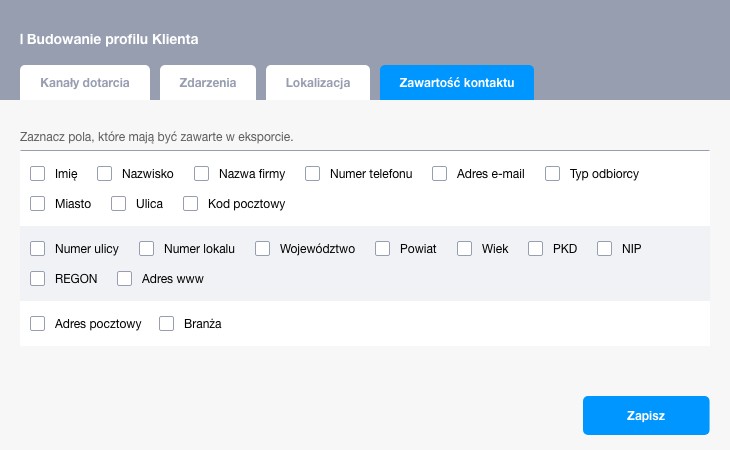This screenshot has height=450, width=730.
Task: Click the Zapisz button
Action: tap(646, 416)
